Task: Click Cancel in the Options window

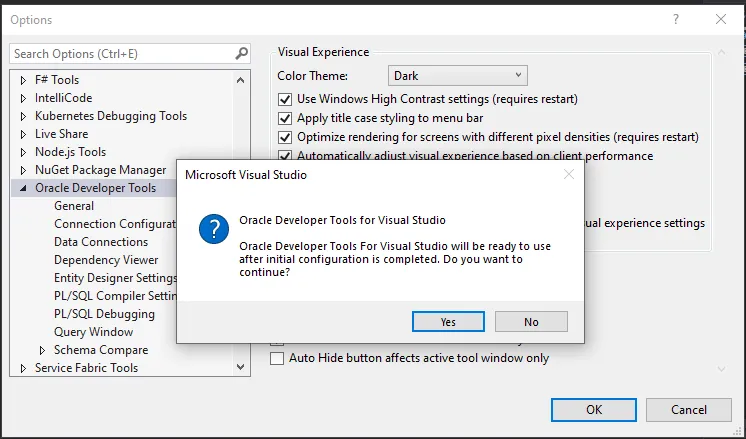Action: point(688,410)
